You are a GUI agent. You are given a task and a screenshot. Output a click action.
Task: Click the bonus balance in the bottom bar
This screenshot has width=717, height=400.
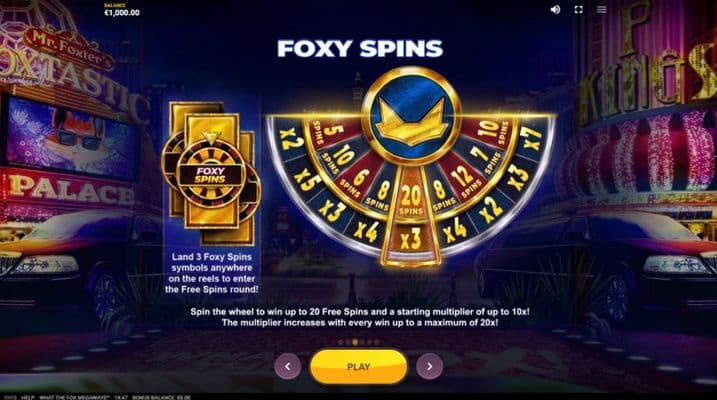pos(161,397)
